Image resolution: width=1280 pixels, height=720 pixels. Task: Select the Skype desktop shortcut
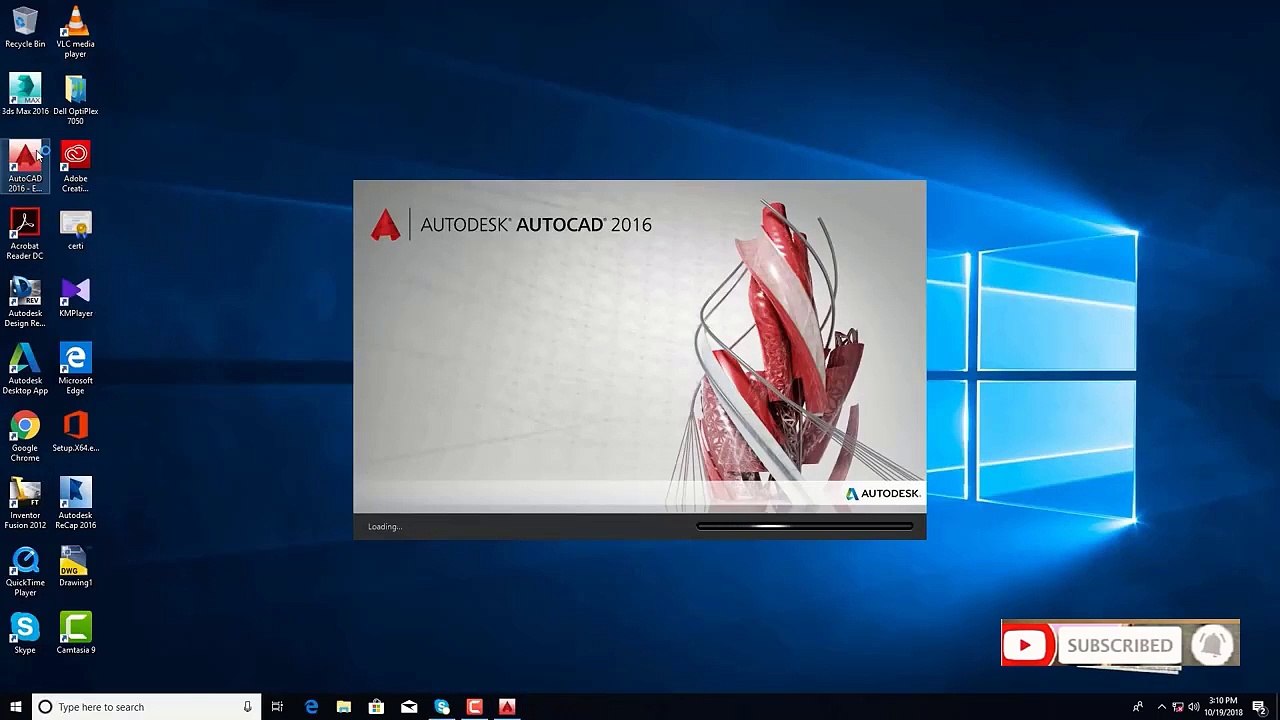pos(25,634)
